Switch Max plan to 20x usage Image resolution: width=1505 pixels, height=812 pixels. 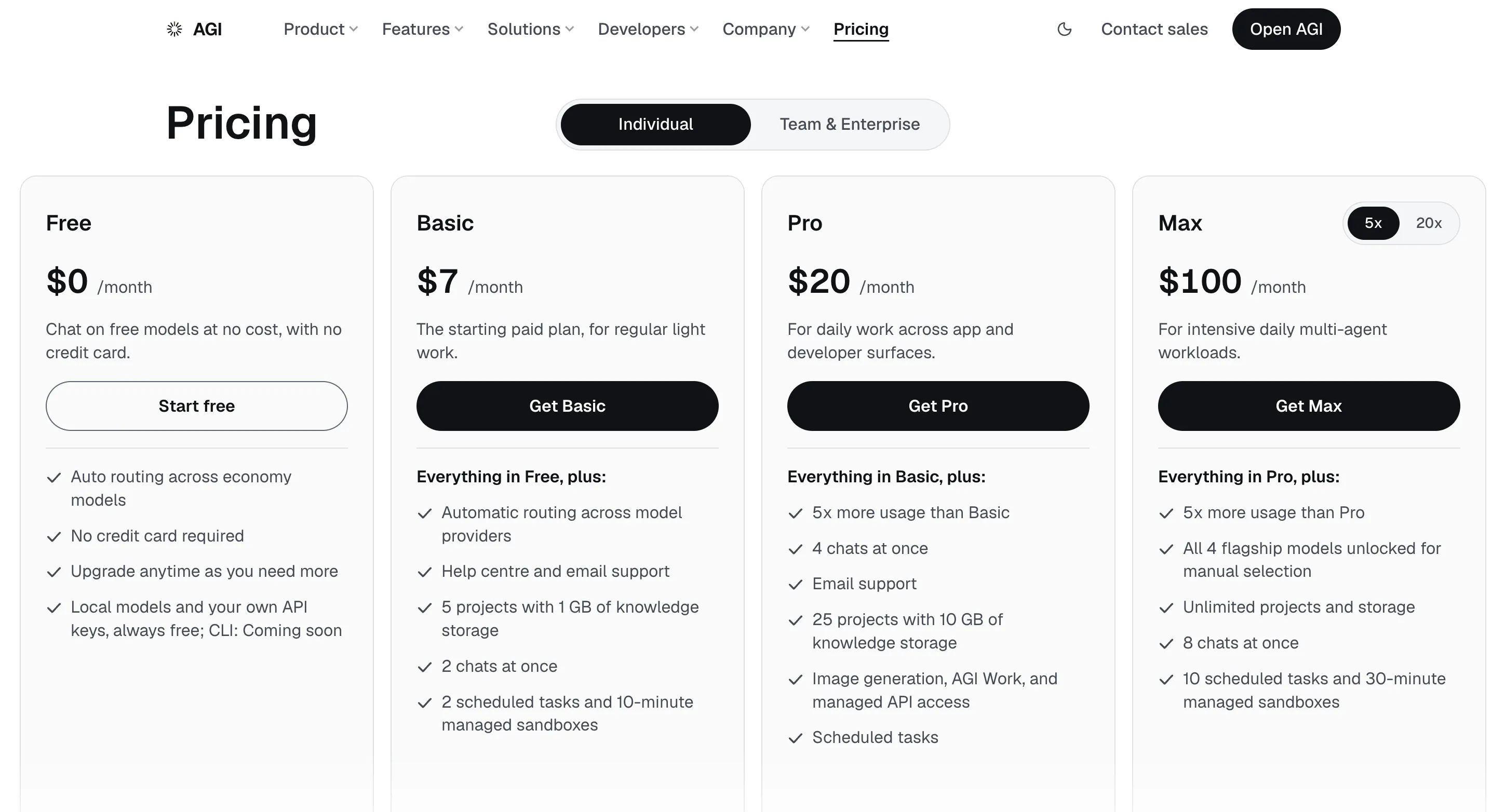pos(1429,223)
